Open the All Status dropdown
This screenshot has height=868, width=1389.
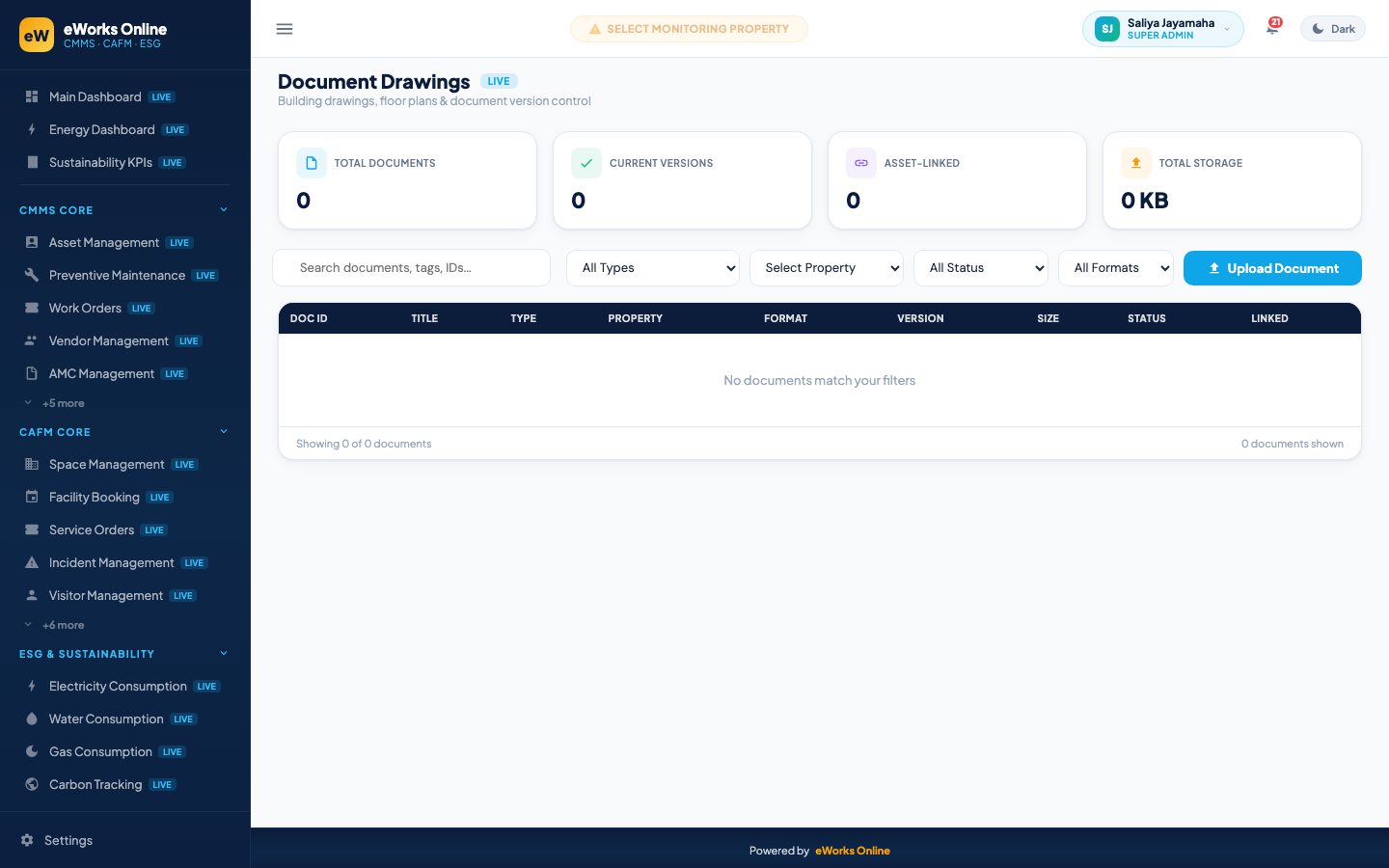[x=981, y=268]
